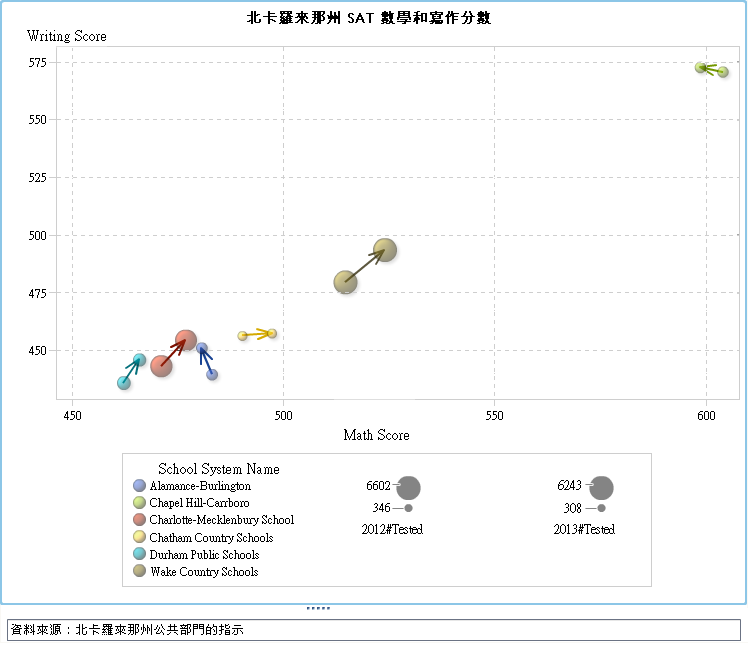
Task: Select the lower-left Wake Country Schools bubble
Action: click(x=345, y=282)
